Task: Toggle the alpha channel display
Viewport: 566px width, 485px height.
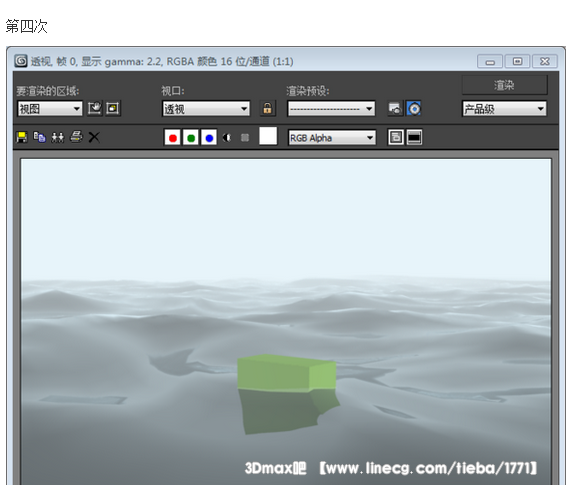Action: 227,137
